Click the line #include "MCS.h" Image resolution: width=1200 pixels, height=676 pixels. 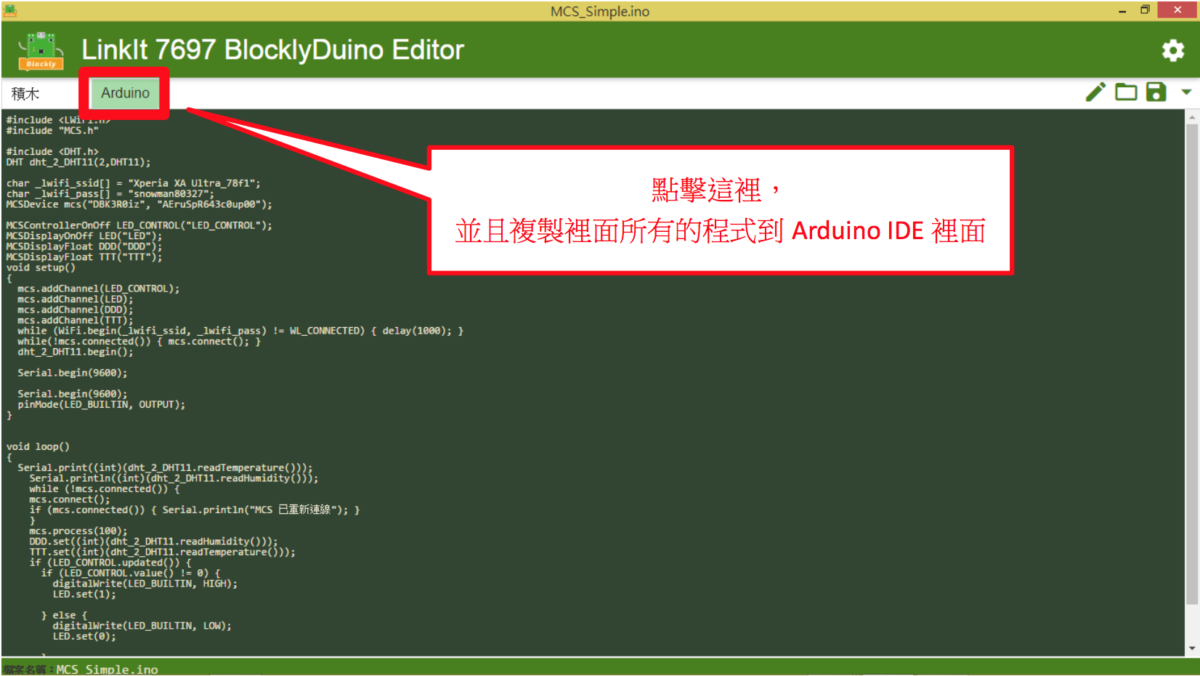(x=52, y=130)
